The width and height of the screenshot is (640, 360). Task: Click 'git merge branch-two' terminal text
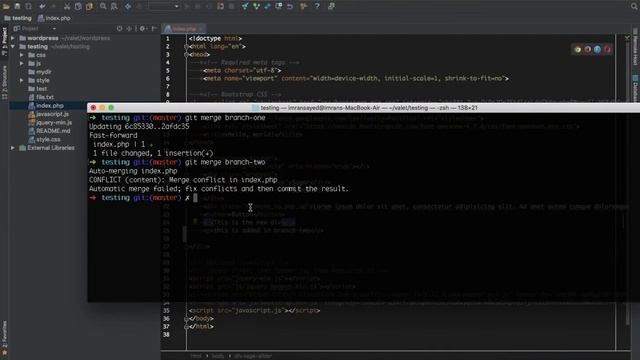225,162
